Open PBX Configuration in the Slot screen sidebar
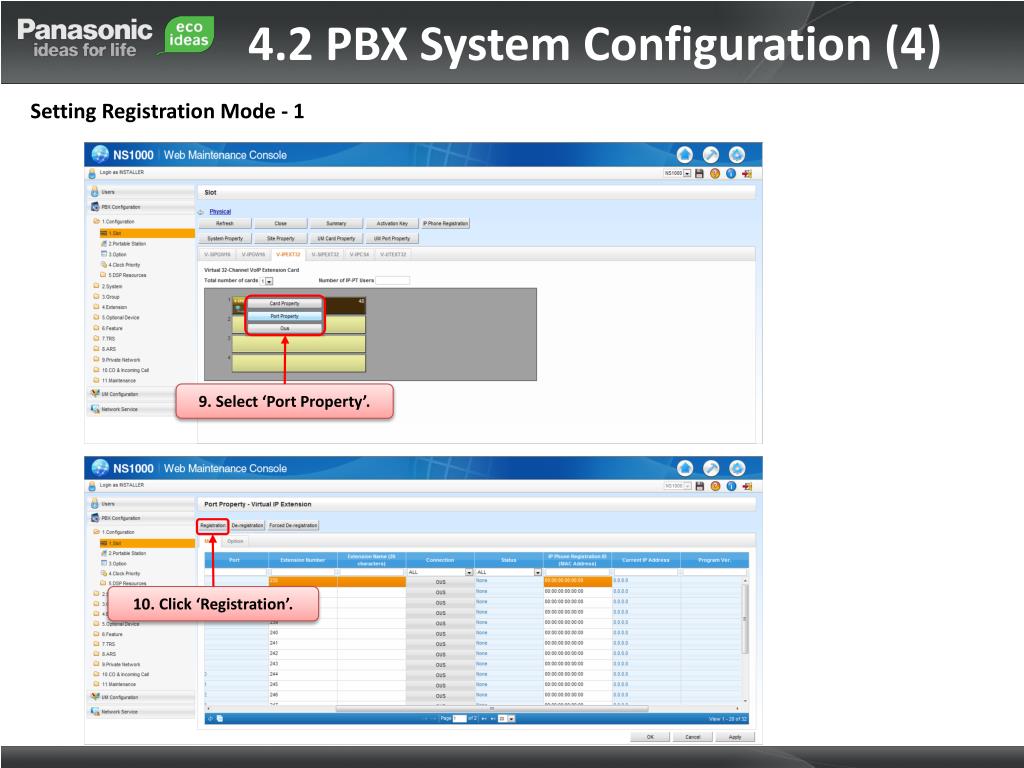Screen dimensions: 1024x768 [x=142, y=207]
